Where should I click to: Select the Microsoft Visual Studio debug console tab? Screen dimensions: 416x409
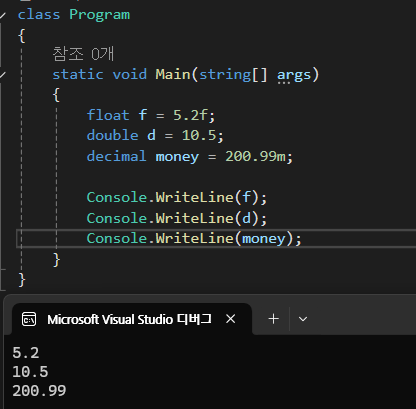(x=132, y=319)
